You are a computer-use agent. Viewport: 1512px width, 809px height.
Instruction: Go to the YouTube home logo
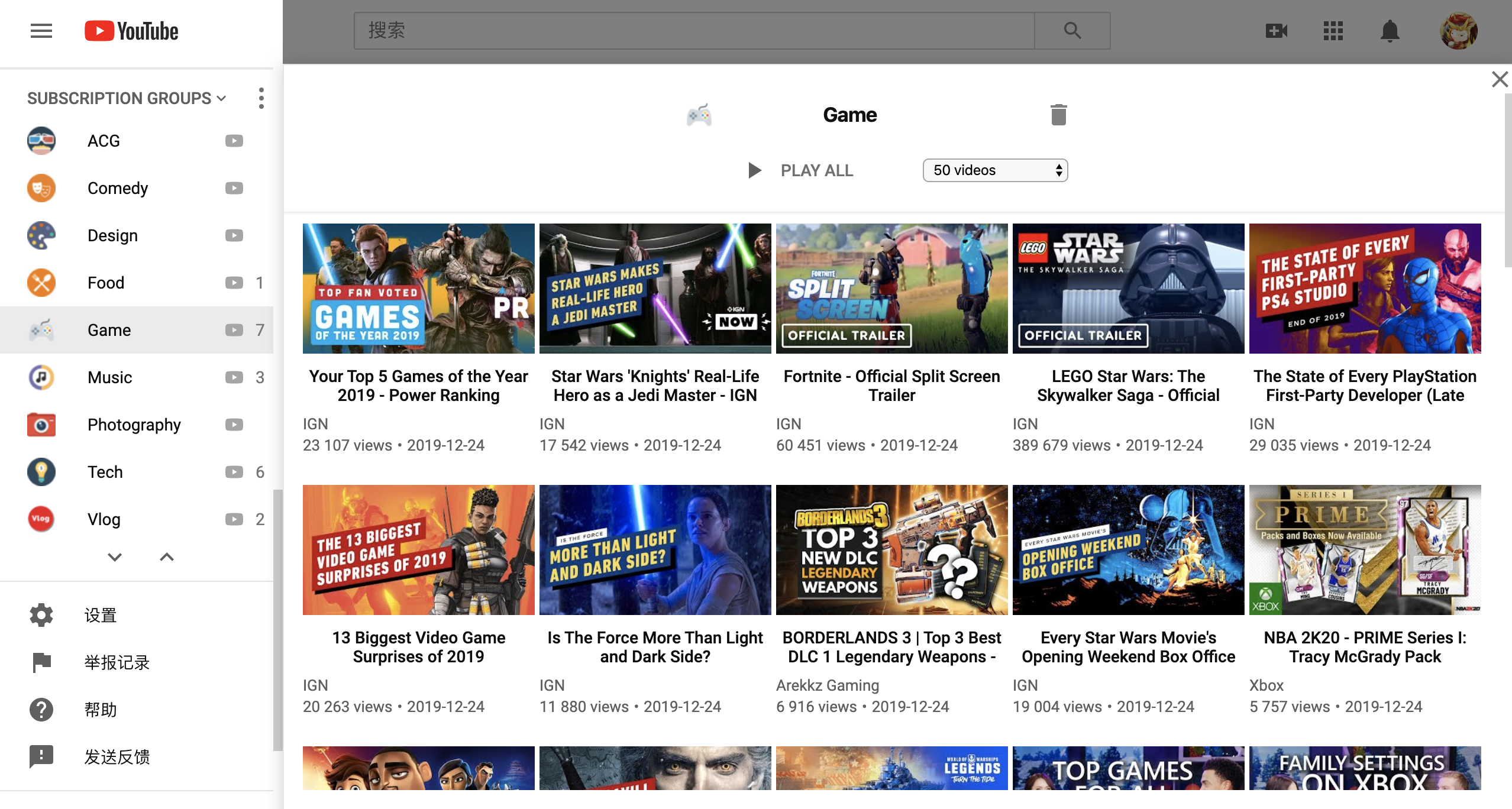click(131, 31)
